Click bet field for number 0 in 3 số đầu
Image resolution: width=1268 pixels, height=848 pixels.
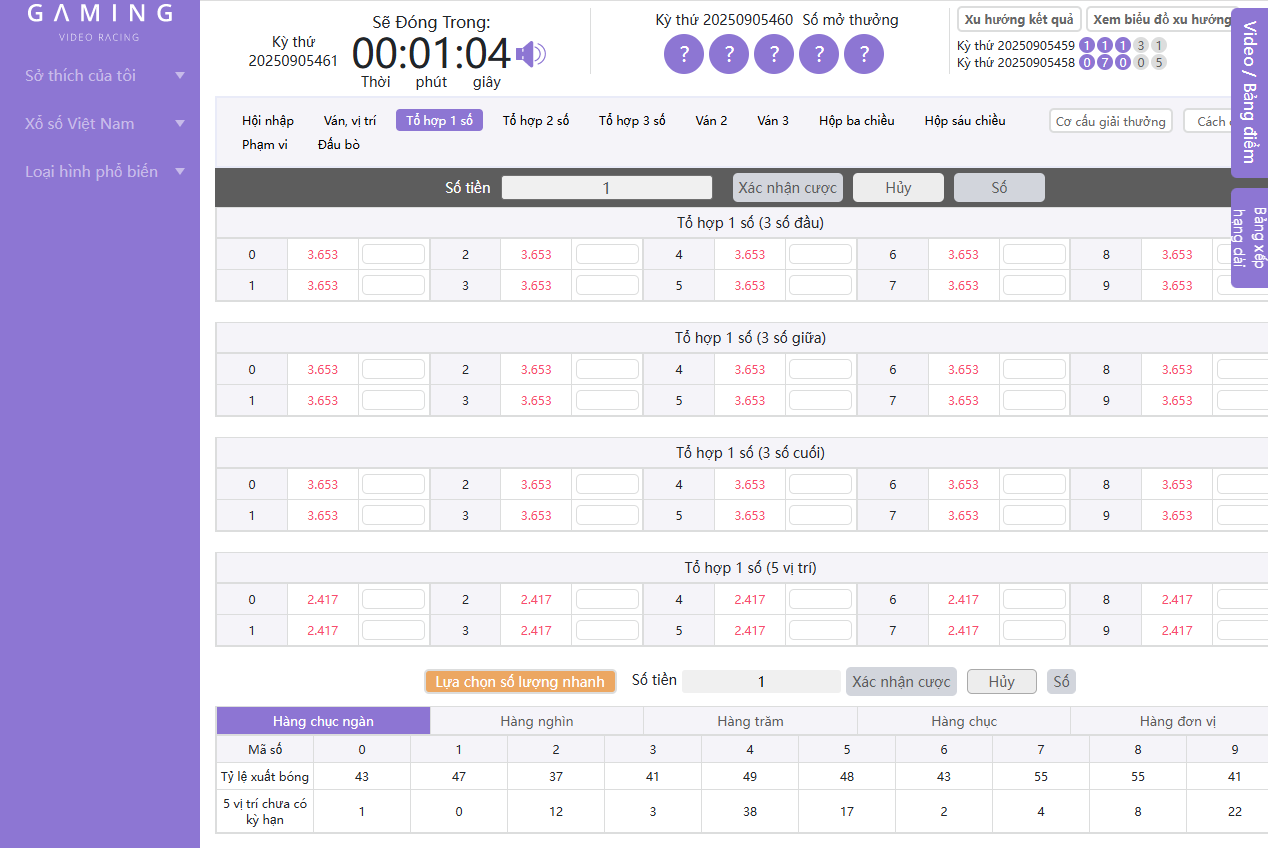pyautogui.click(x=393, y=254)
